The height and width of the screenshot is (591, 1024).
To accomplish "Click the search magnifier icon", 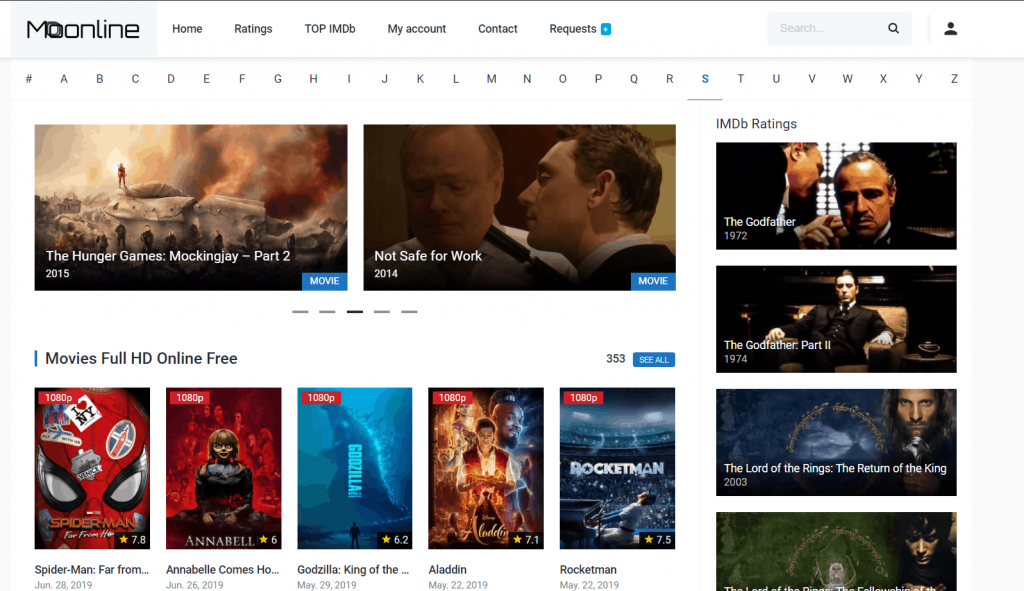I will click(x=893, y=28).
